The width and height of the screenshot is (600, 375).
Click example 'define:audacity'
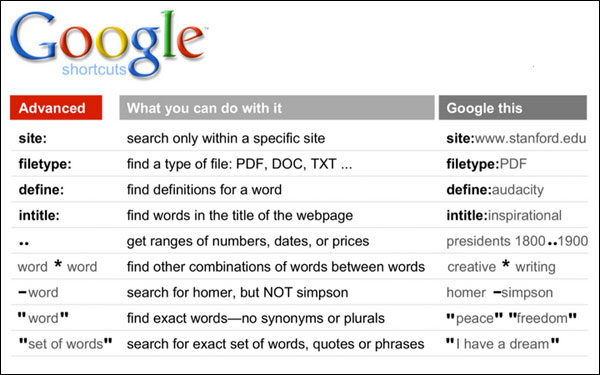[x=495, y=190]
